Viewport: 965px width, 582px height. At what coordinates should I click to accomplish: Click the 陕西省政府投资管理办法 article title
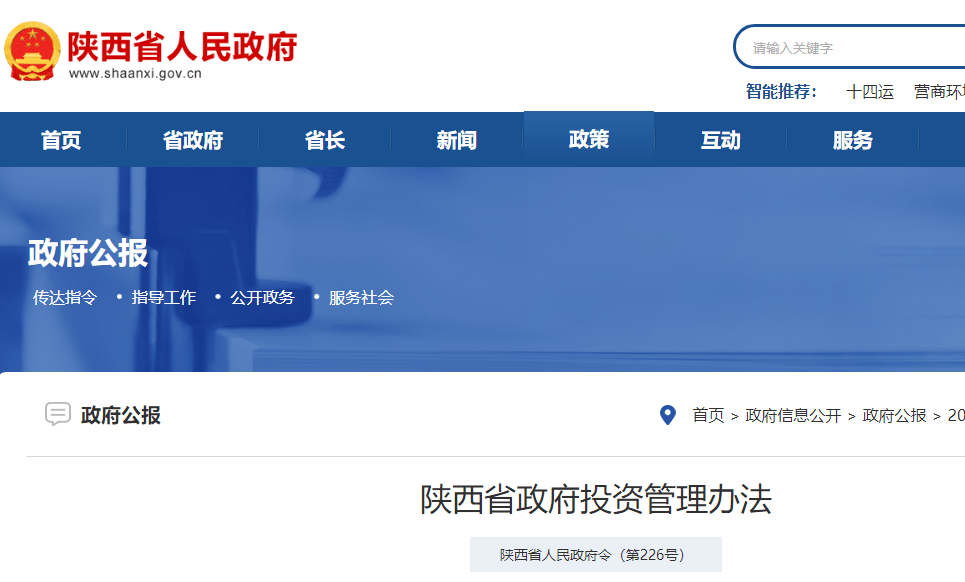[x=595, y=500]
